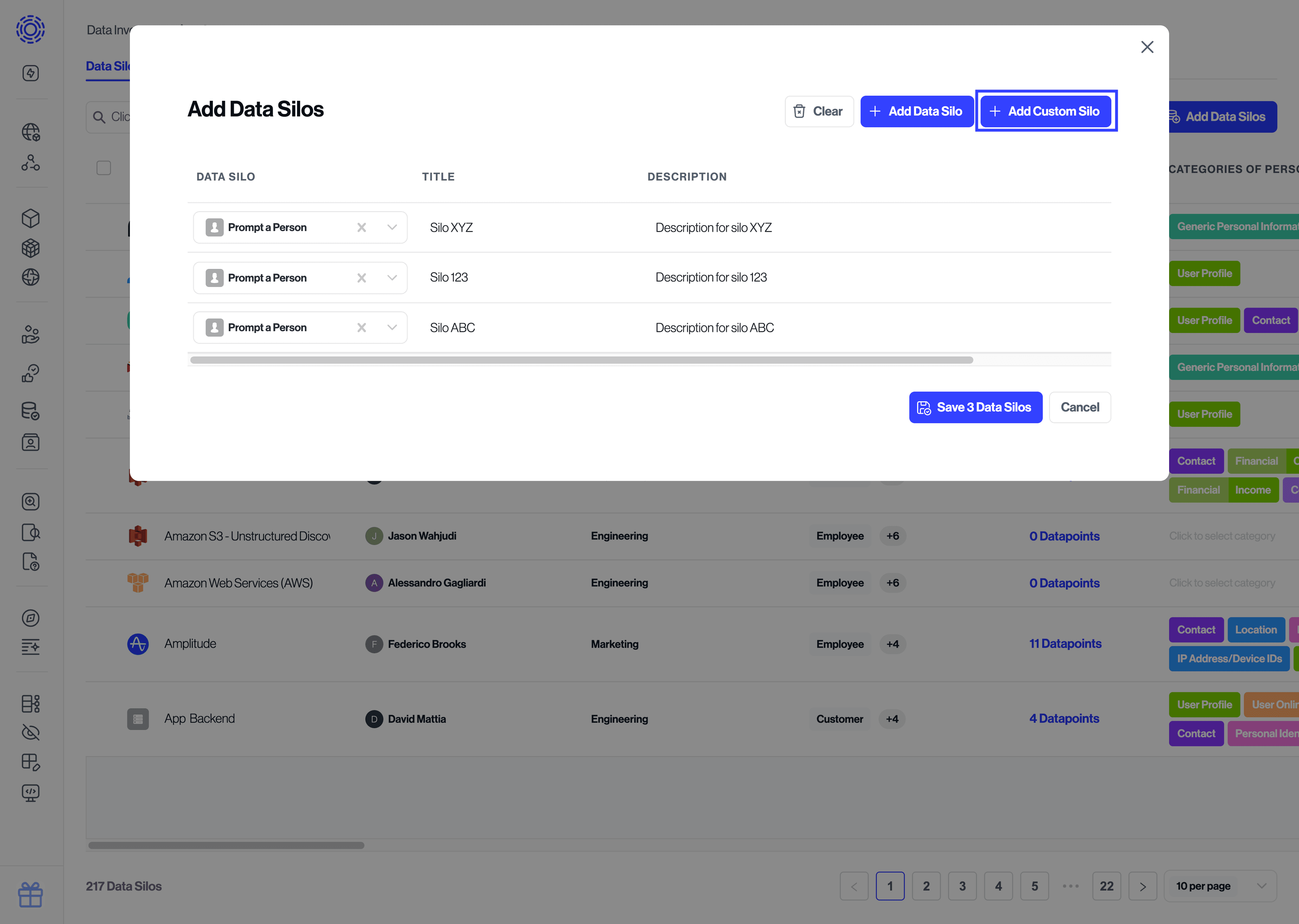Click the Transcend logo in the sidebar

click(x=31, y=29)
